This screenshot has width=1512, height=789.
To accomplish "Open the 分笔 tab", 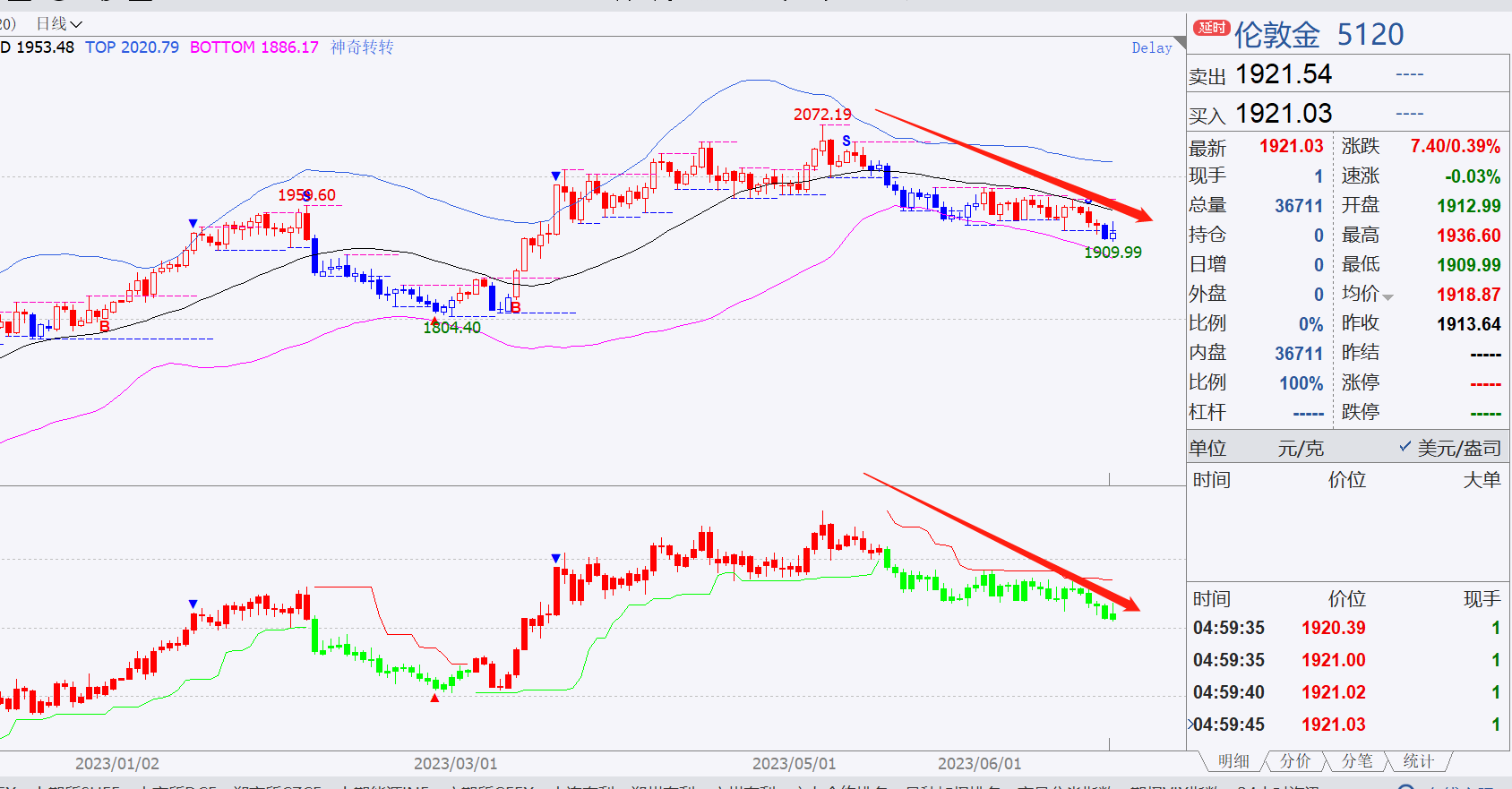I will point(1357,761).
